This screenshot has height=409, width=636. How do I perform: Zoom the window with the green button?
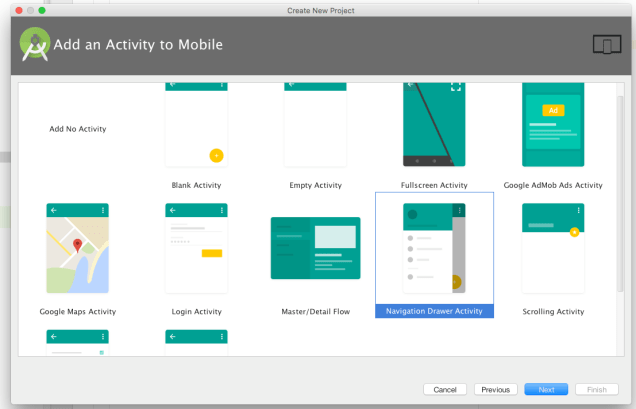click(x=42, y=10)
